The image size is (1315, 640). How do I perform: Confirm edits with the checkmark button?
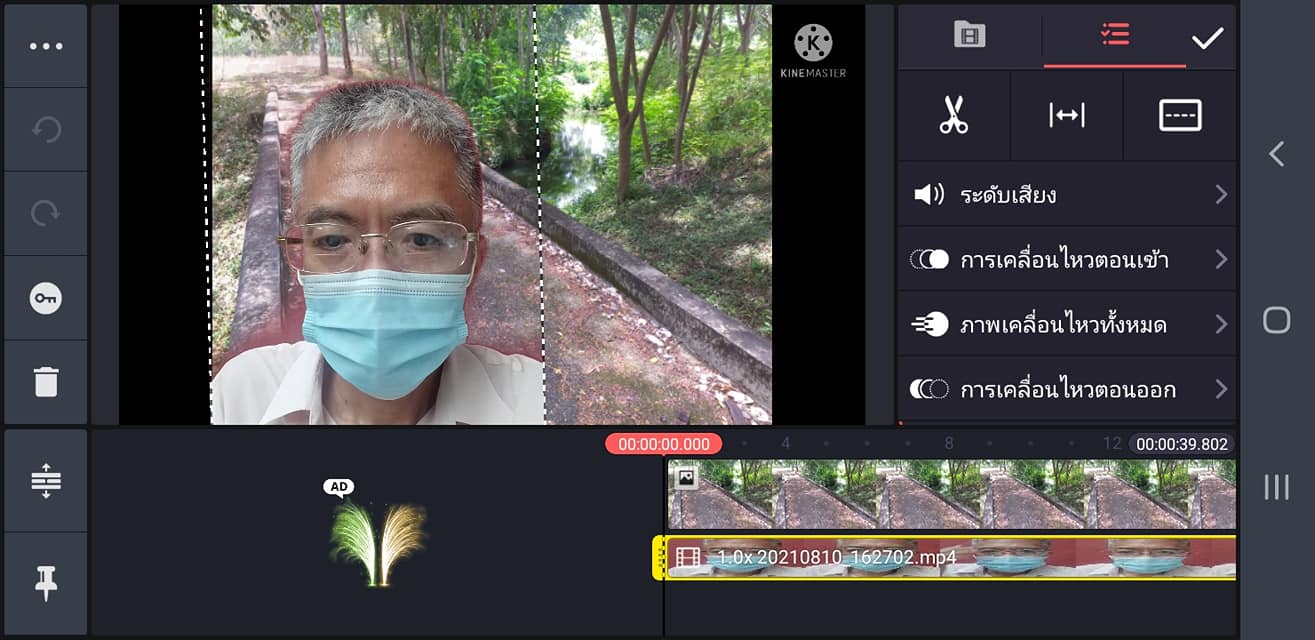click(1207, 38)
